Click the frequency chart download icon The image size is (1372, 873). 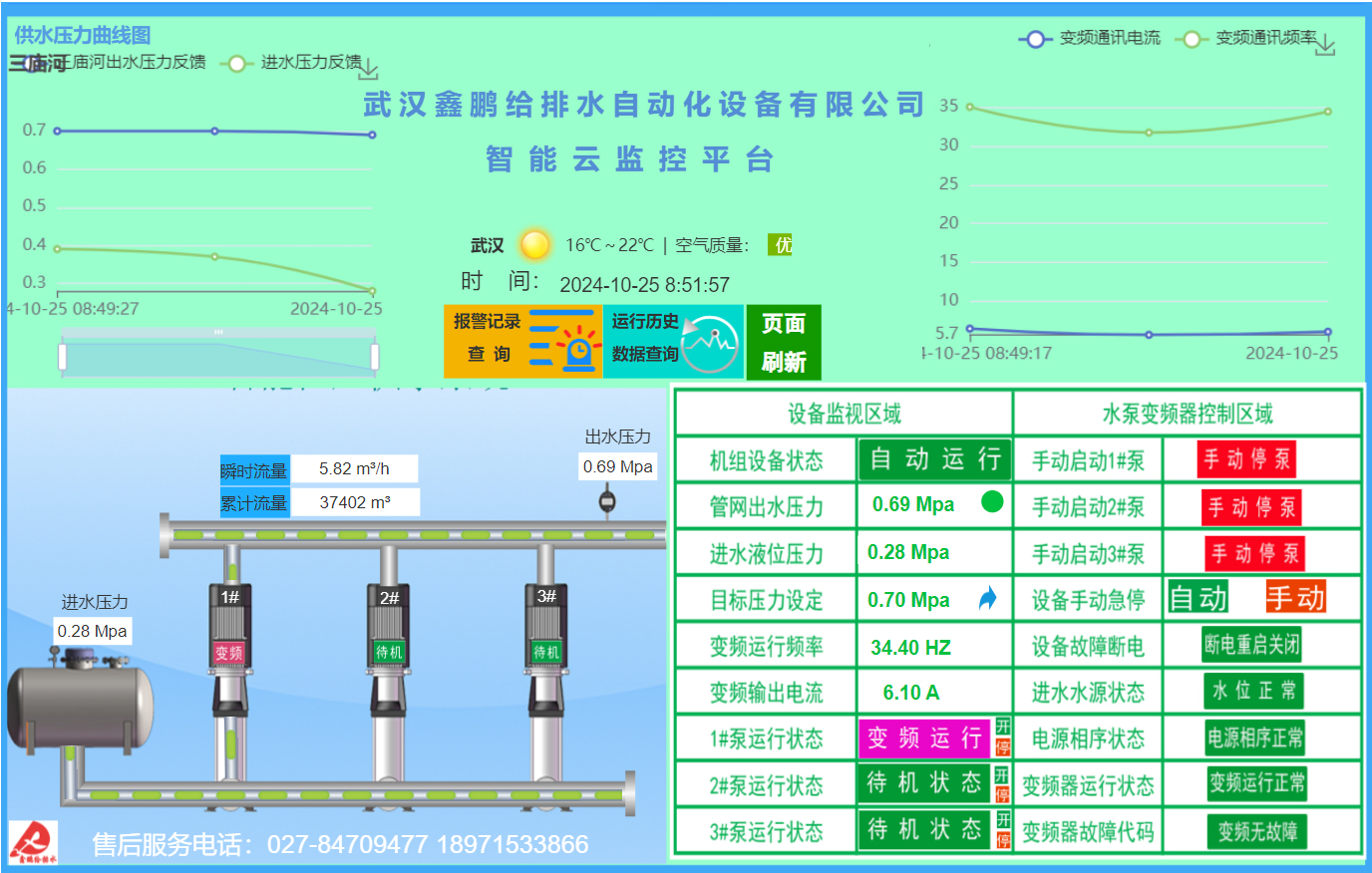point(1325,46)
